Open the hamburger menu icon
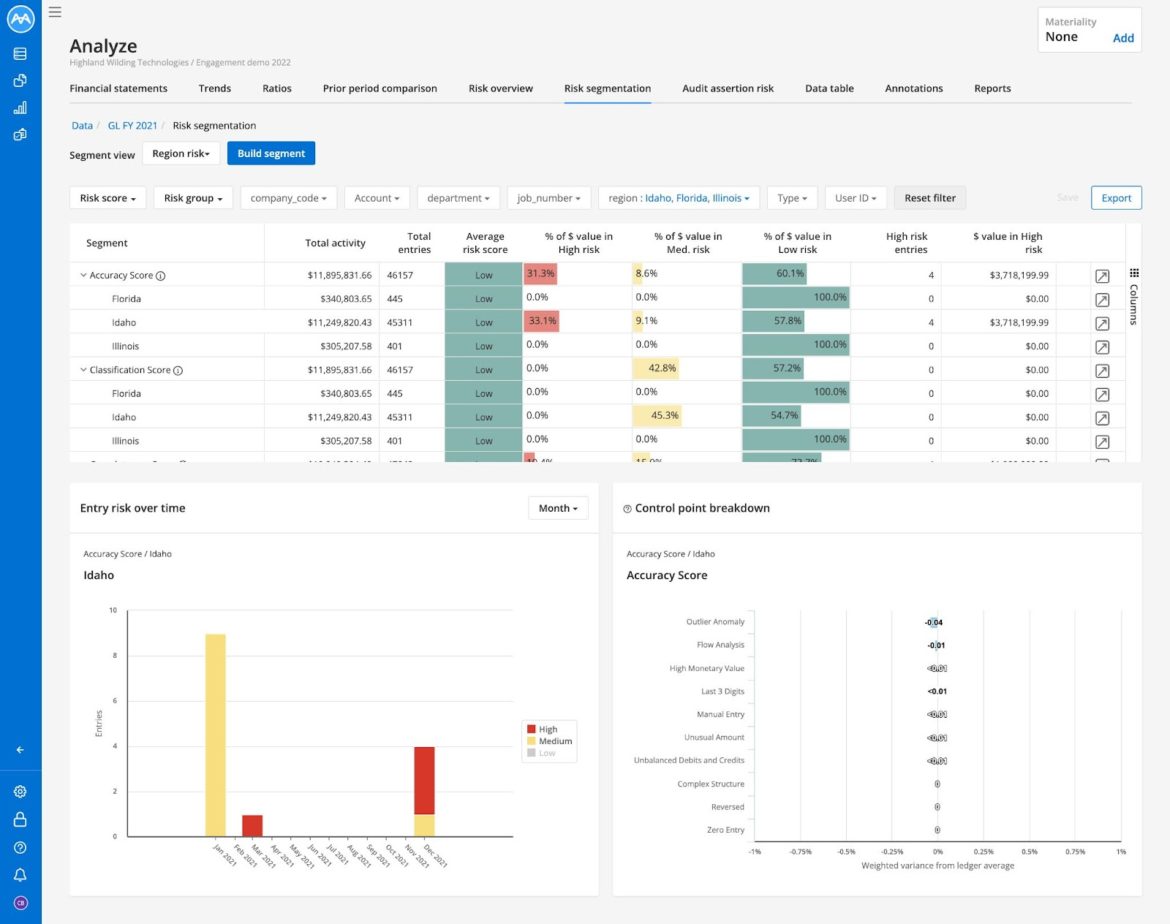 pyautogui.click(x=55, y=12)
